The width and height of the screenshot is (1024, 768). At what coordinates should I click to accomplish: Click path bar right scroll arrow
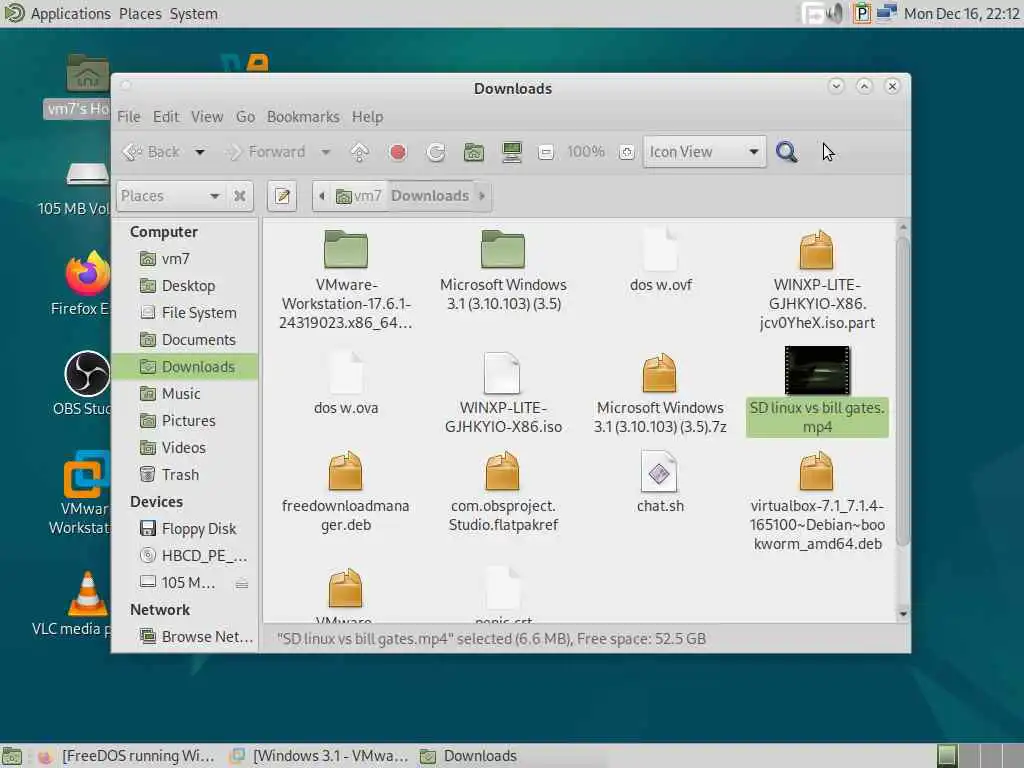483,196
